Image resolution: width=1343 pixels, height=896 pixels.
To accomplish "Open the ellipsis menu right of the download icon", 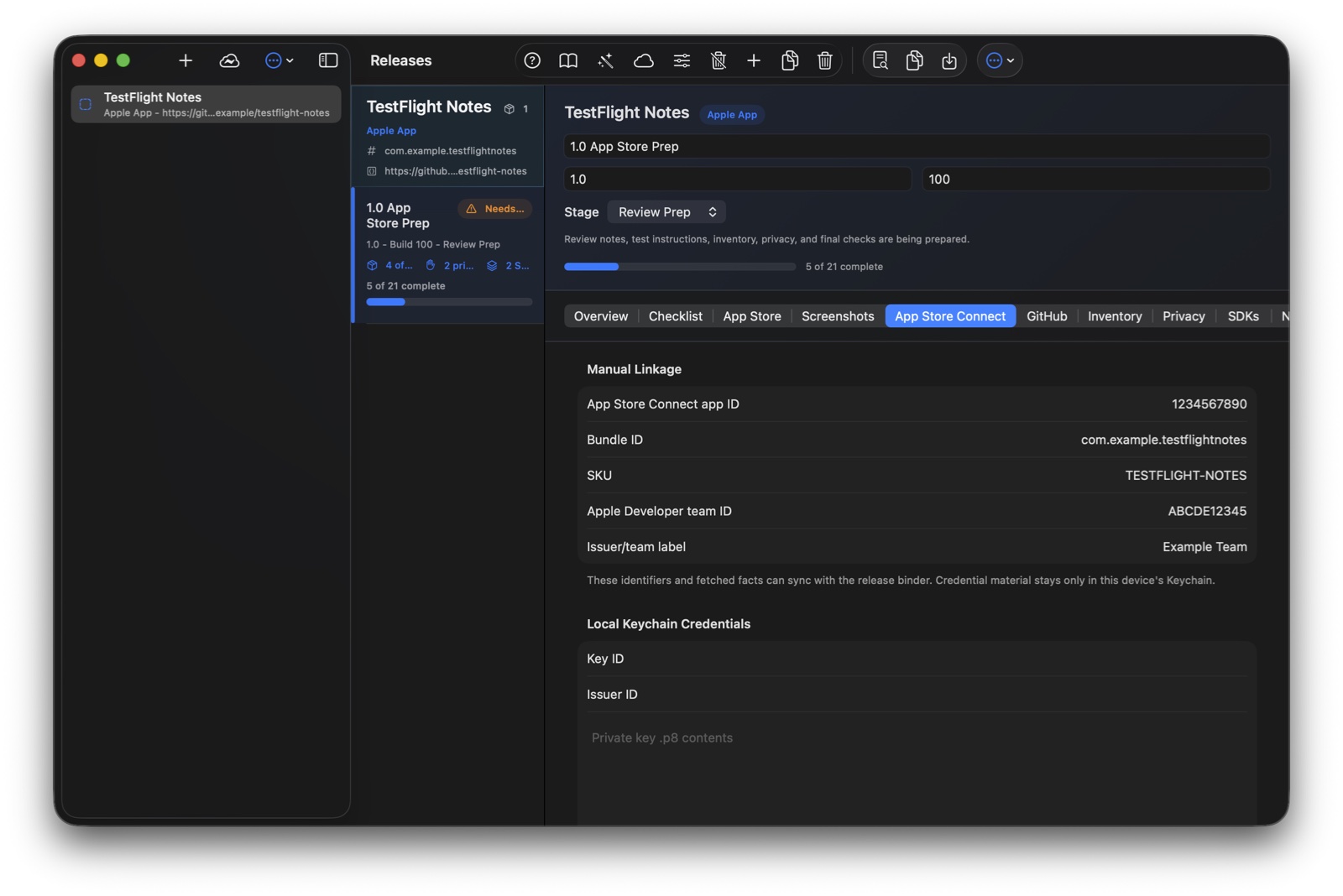I will (1000, 60).
